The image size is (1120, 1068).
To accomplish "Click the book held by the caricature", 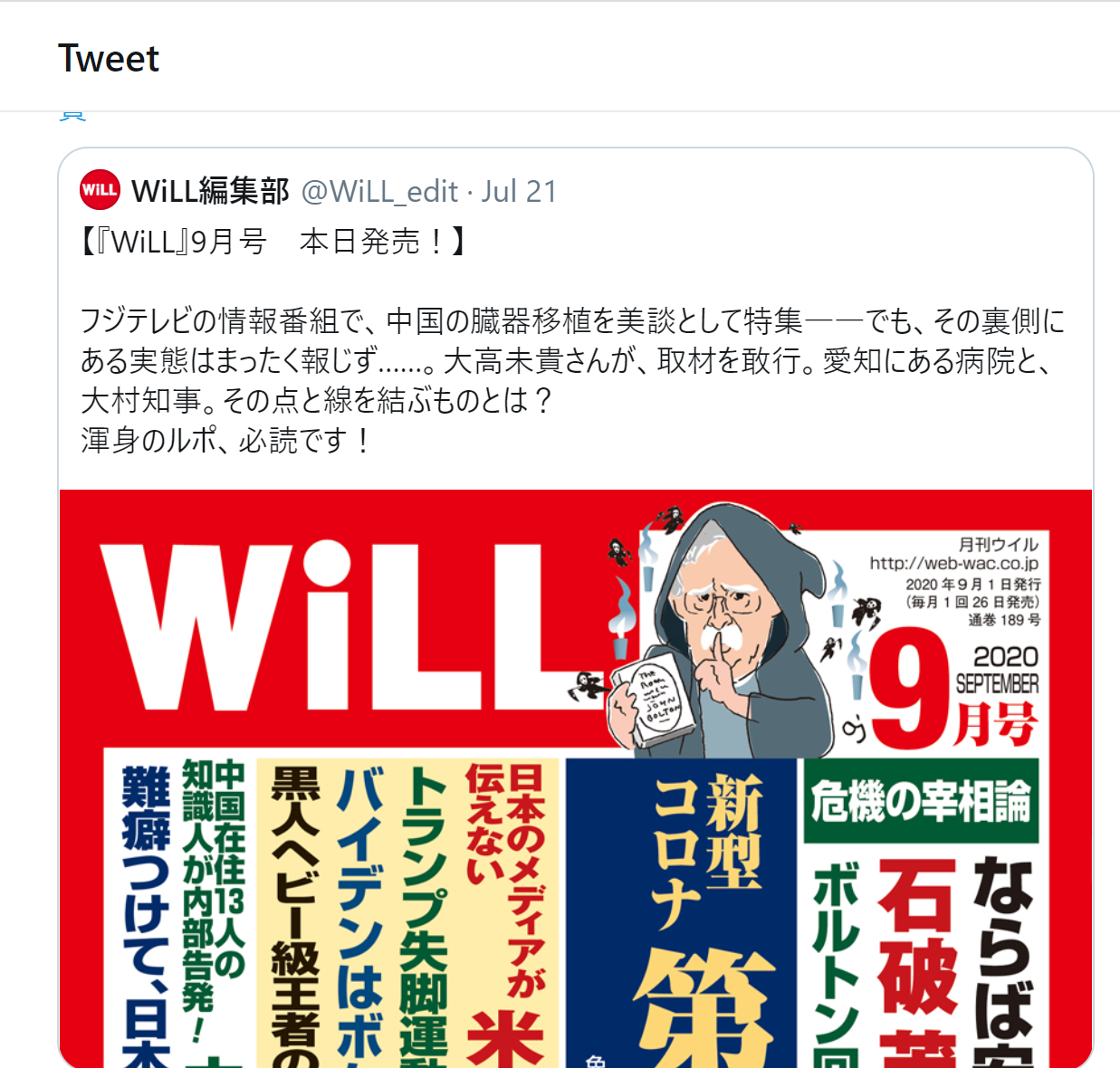I will pyautogui.click(x=646, y=699).
